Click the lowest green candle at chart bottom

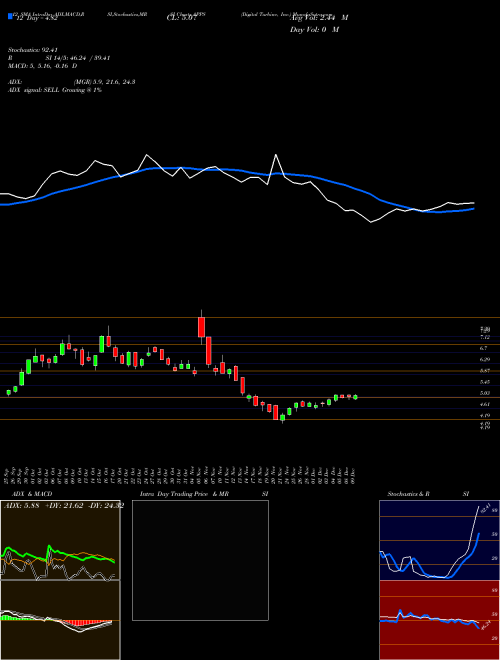tap(282, 418)
